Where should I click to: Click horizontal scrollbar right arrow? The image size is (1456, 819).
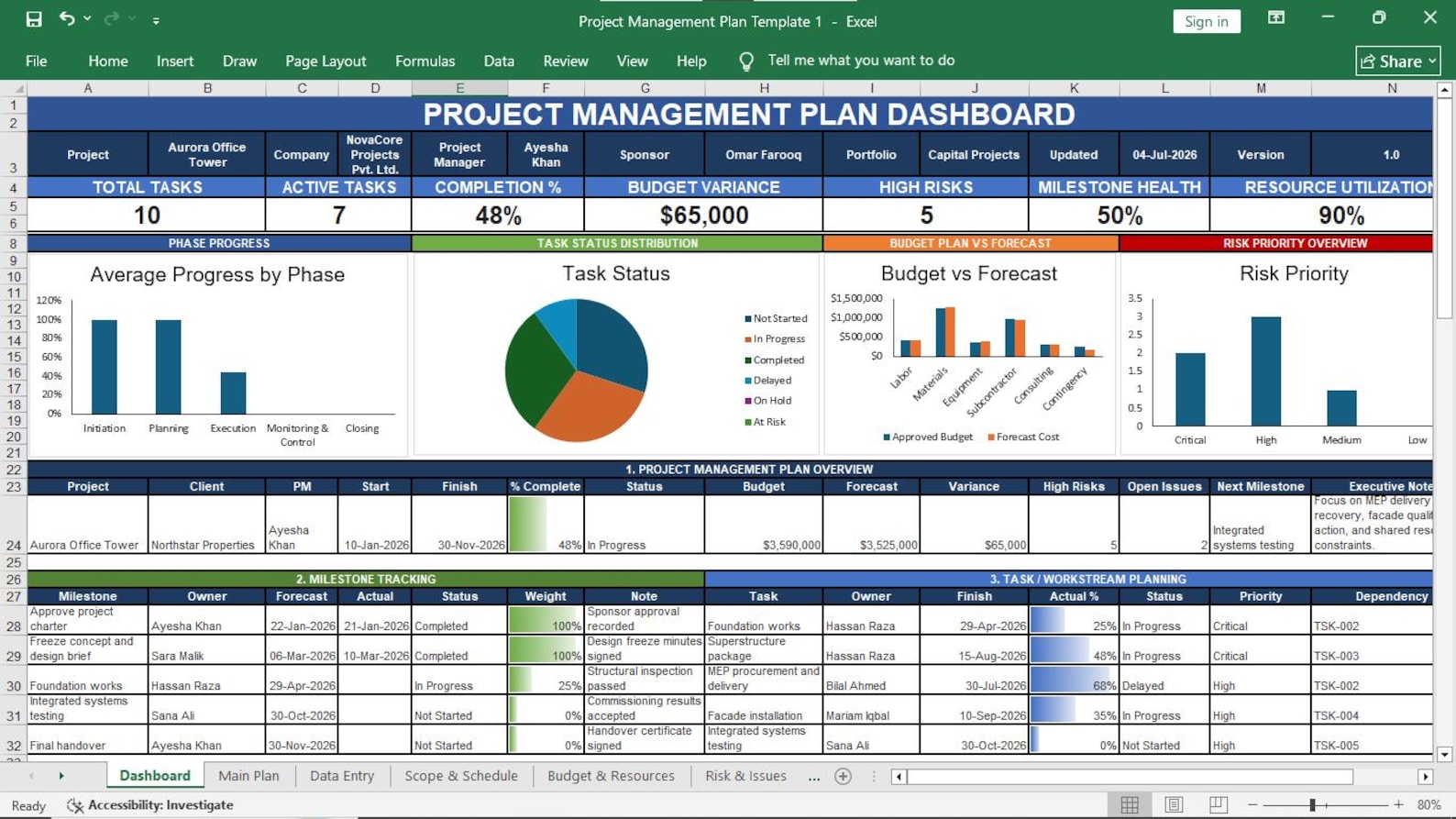(x=1425, y=777)
